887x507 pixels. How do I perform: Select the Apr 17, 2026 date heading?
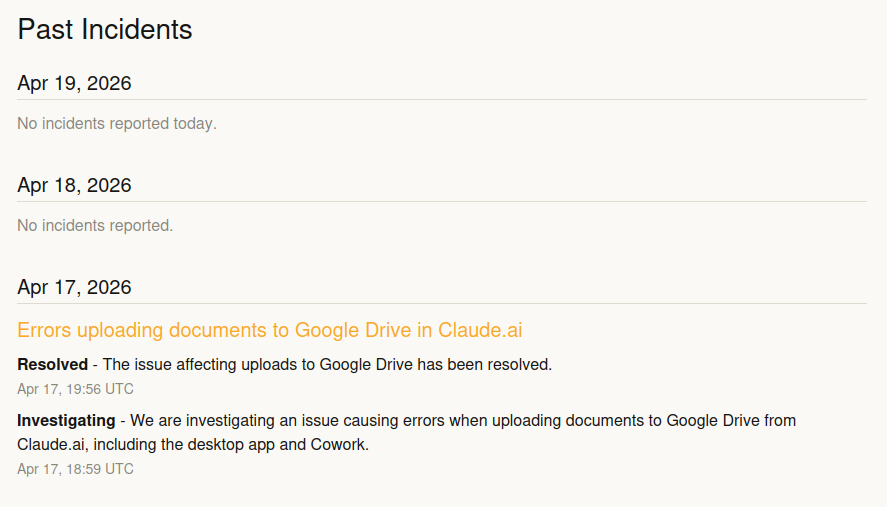coord(75,287)
